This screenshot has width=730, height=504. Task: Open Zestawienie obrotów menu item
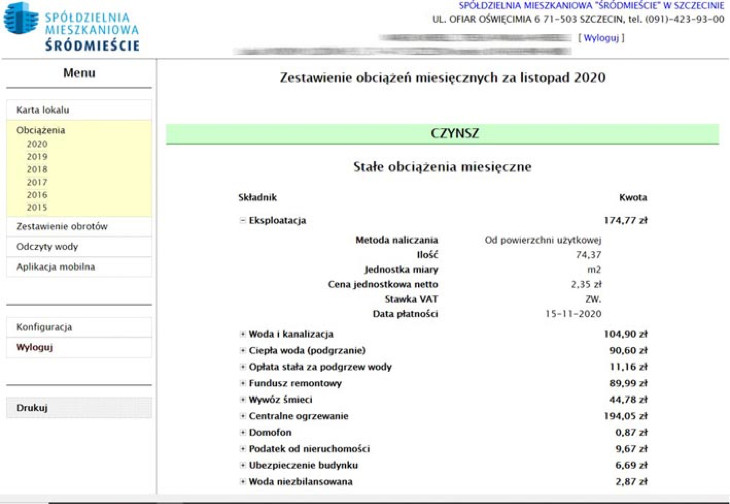[x=62, y=227]
